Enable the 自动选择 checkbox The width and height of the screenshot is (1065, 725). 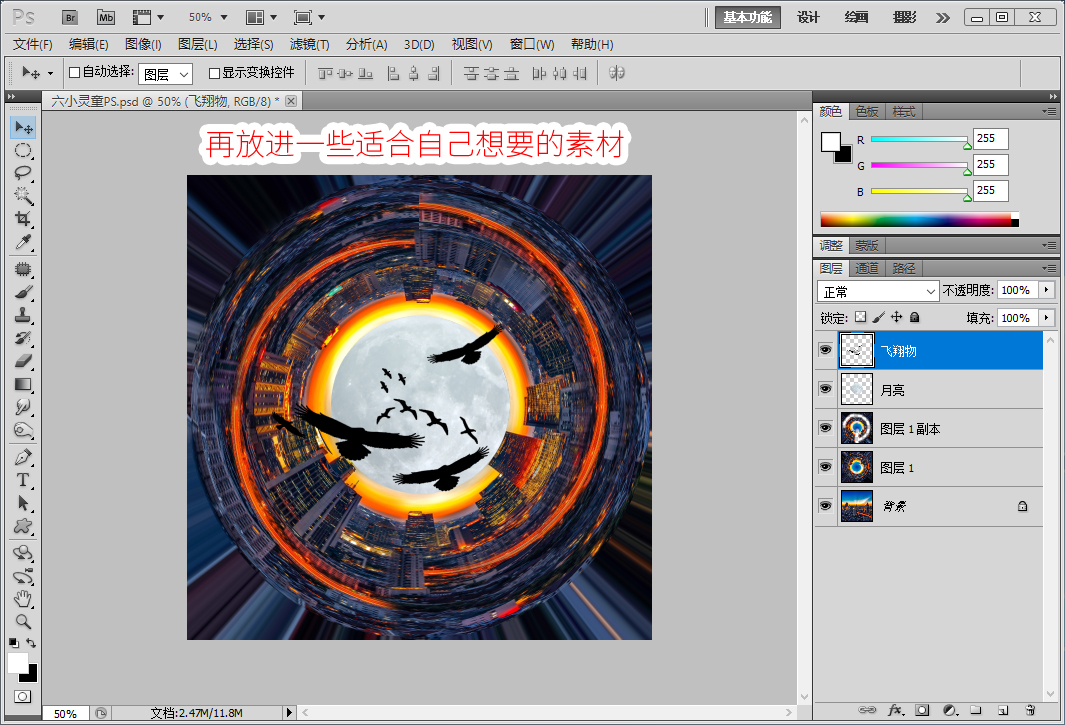coord(75,72)
